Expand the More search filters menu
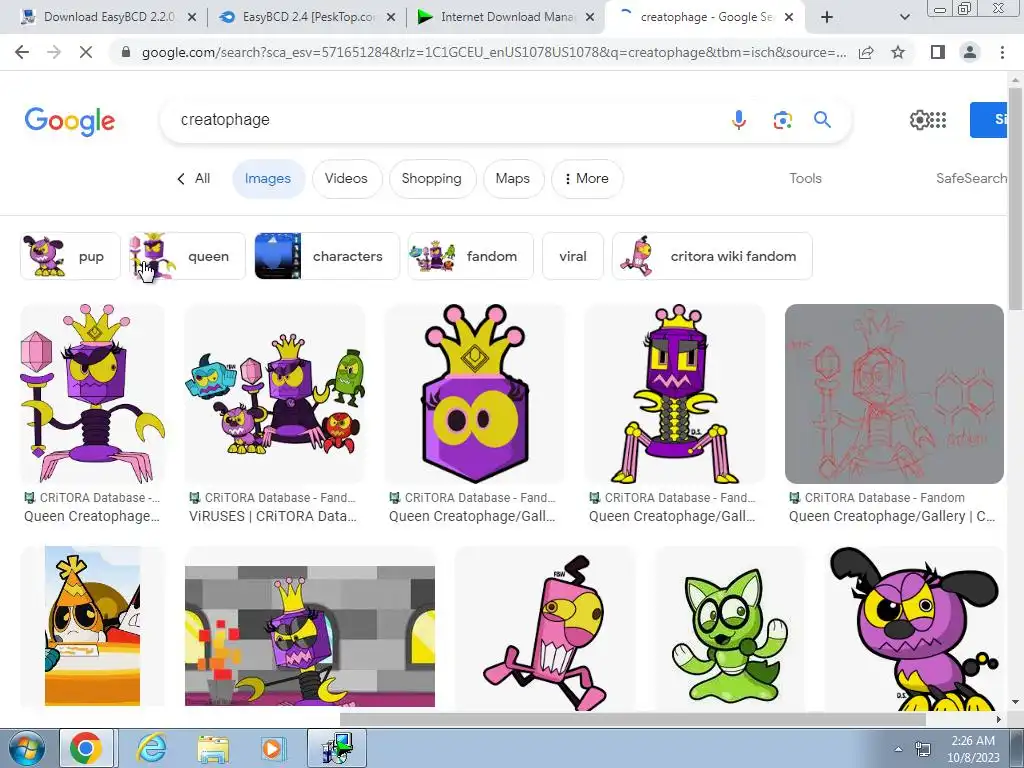Viewport: 1024px width, 768px height. click(x=587, y=178)
